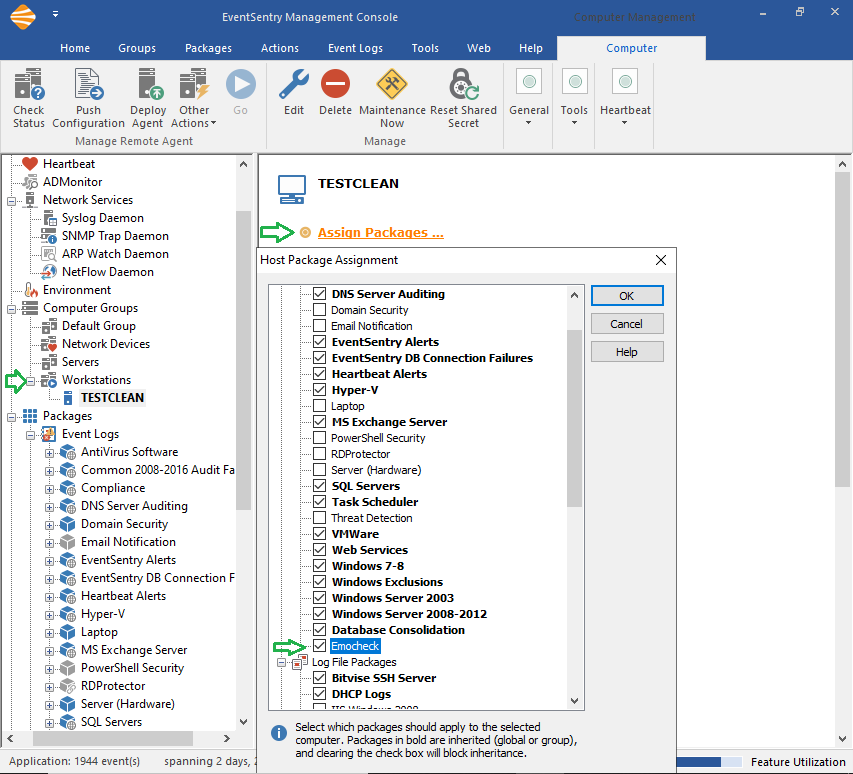Switch to the Packages ribbon tab

(208, 48)
